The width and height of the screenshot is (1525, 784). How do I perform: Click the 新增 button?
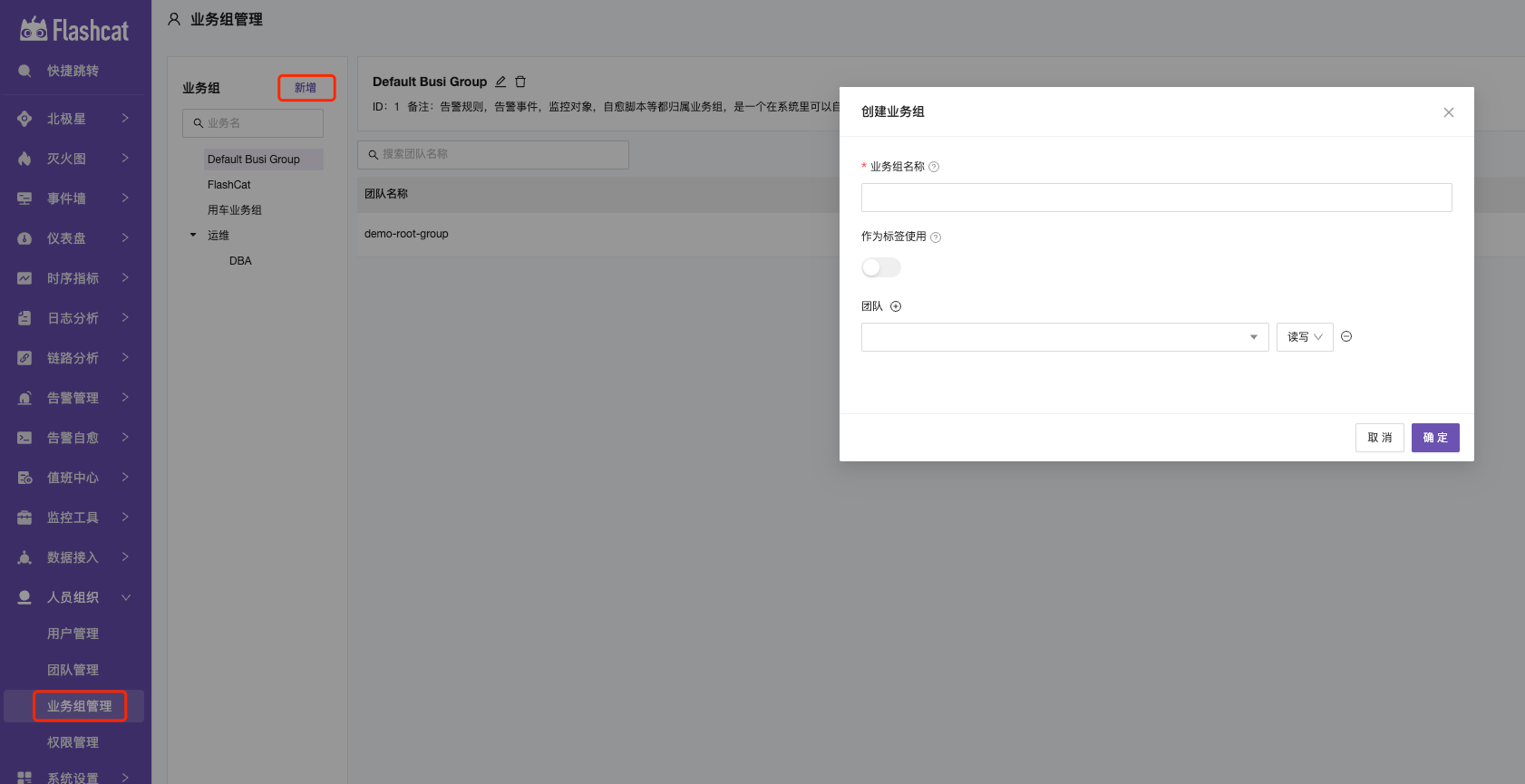pyautogui.click(x=306, y=88)
